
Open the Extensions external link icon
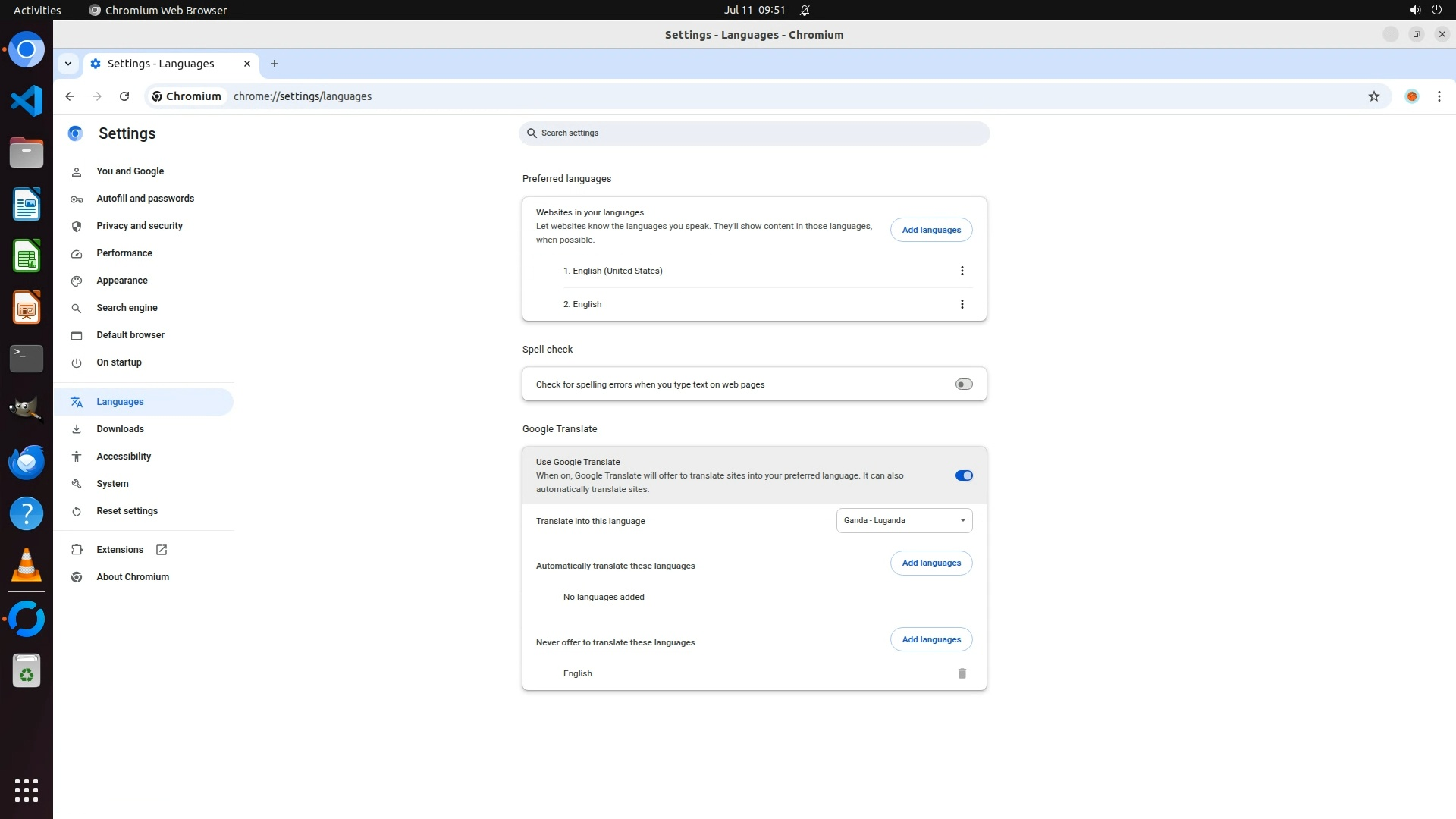coord(162,550)
